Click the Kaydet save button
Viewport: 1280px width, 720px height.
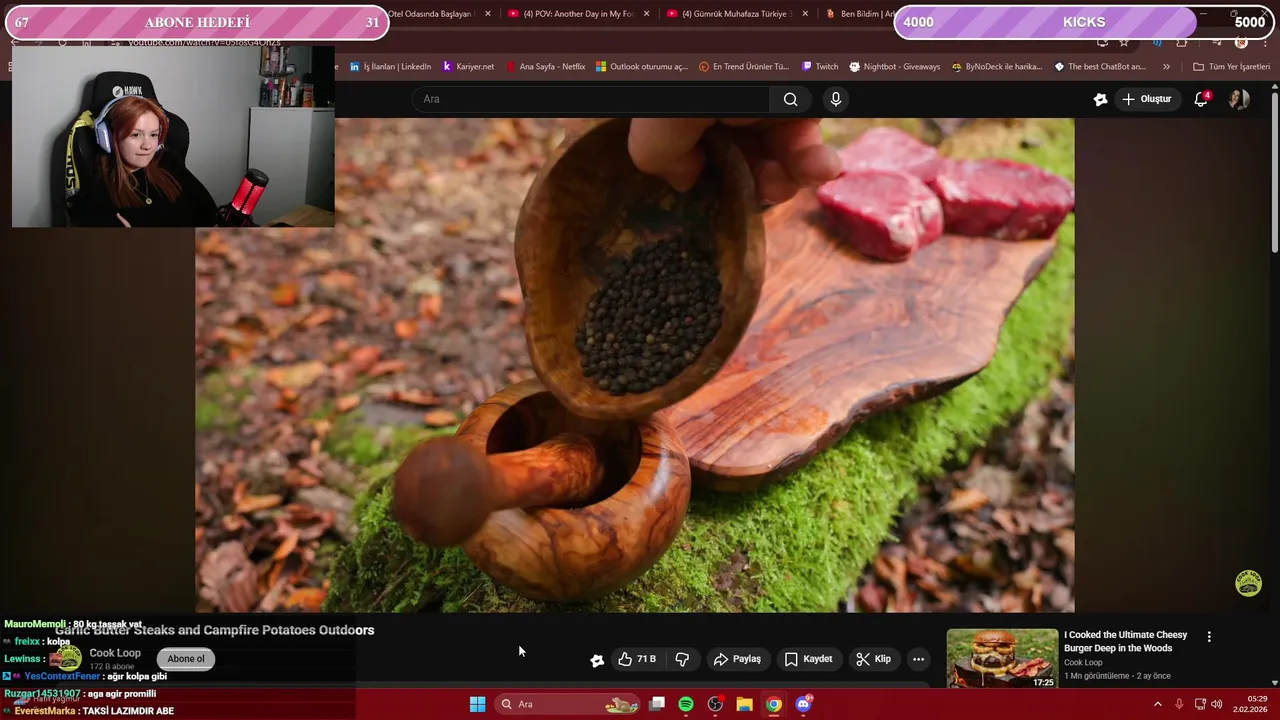tap(808, 659)
